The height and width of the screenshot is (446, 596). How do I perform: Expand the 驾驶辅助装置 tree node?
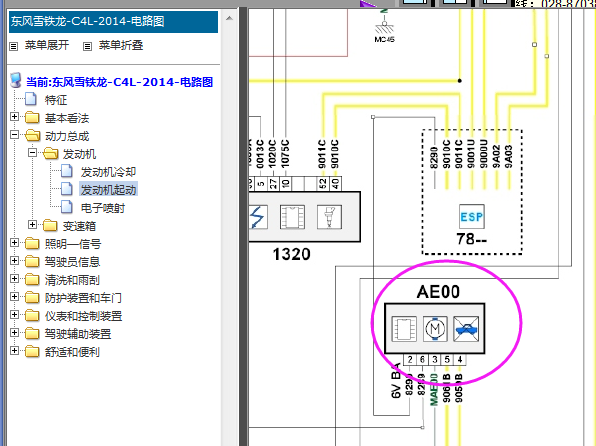[x=14, y=332]
